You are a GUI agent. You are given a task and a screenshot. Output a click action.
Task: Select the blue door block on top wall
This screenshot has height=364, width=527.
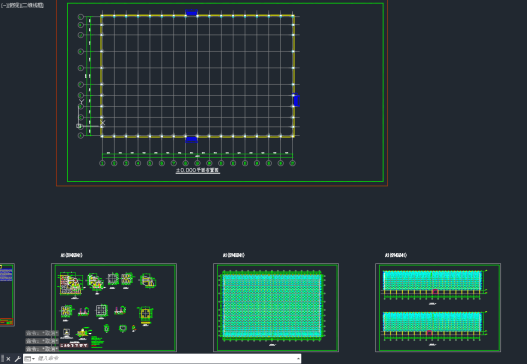(x=191, y=12)
